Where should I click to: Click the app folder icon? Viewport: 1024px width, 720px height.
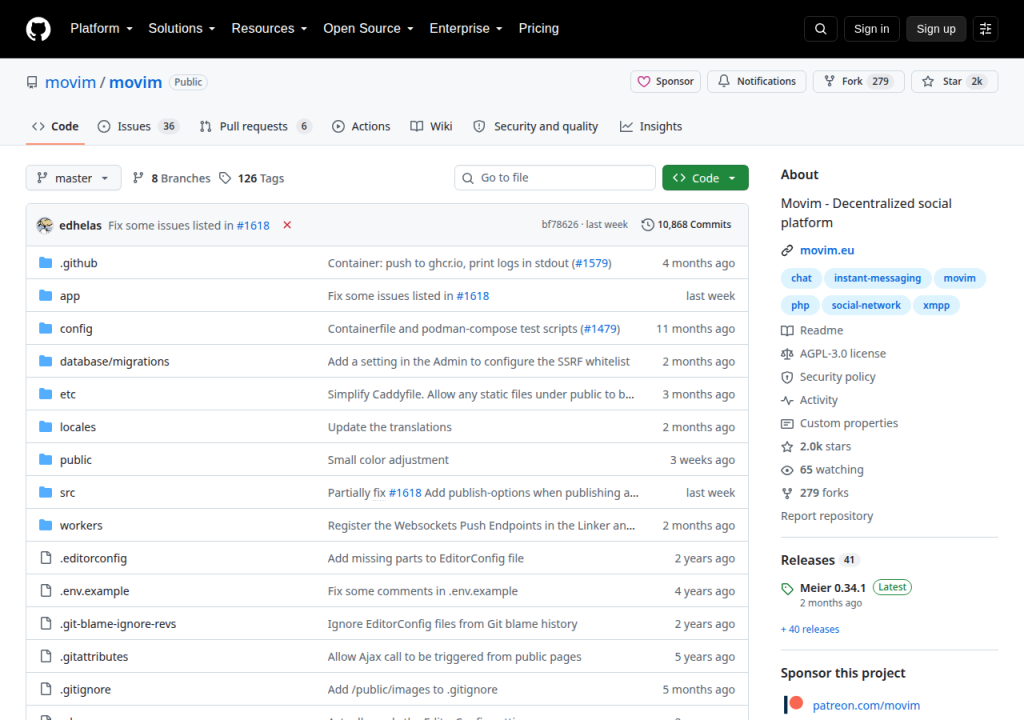(x=45, y=295)
